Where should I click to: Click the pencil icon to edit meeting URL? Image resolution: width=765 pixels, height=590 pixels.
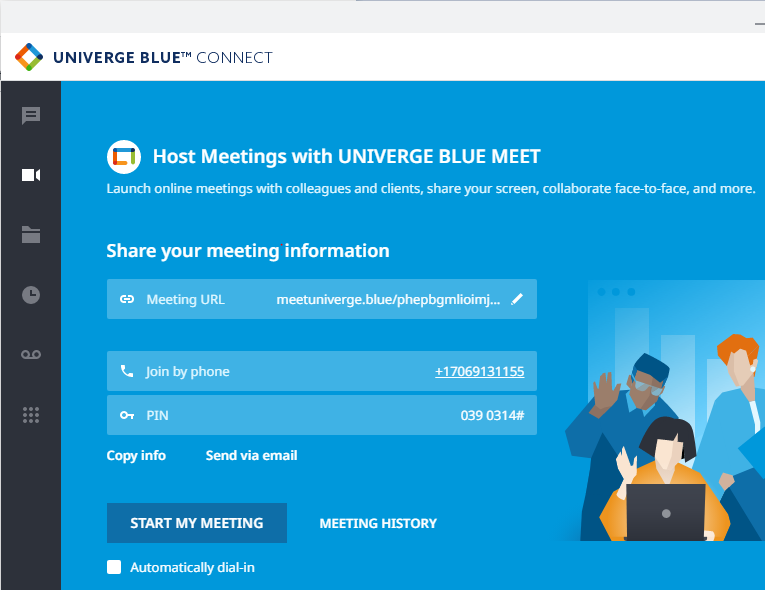tap(517, 299)
